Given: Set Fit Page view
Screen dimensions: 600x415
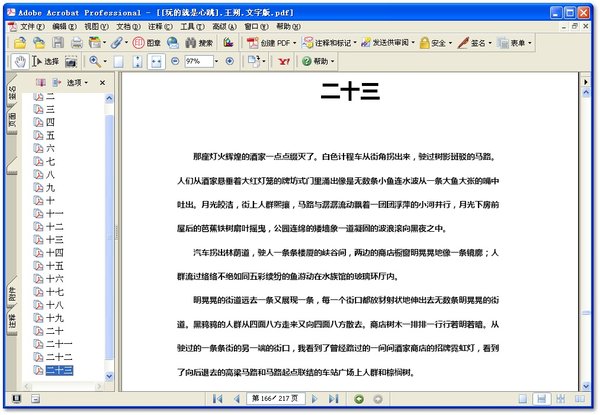Looking at the screenshot, I should (137, 61).
